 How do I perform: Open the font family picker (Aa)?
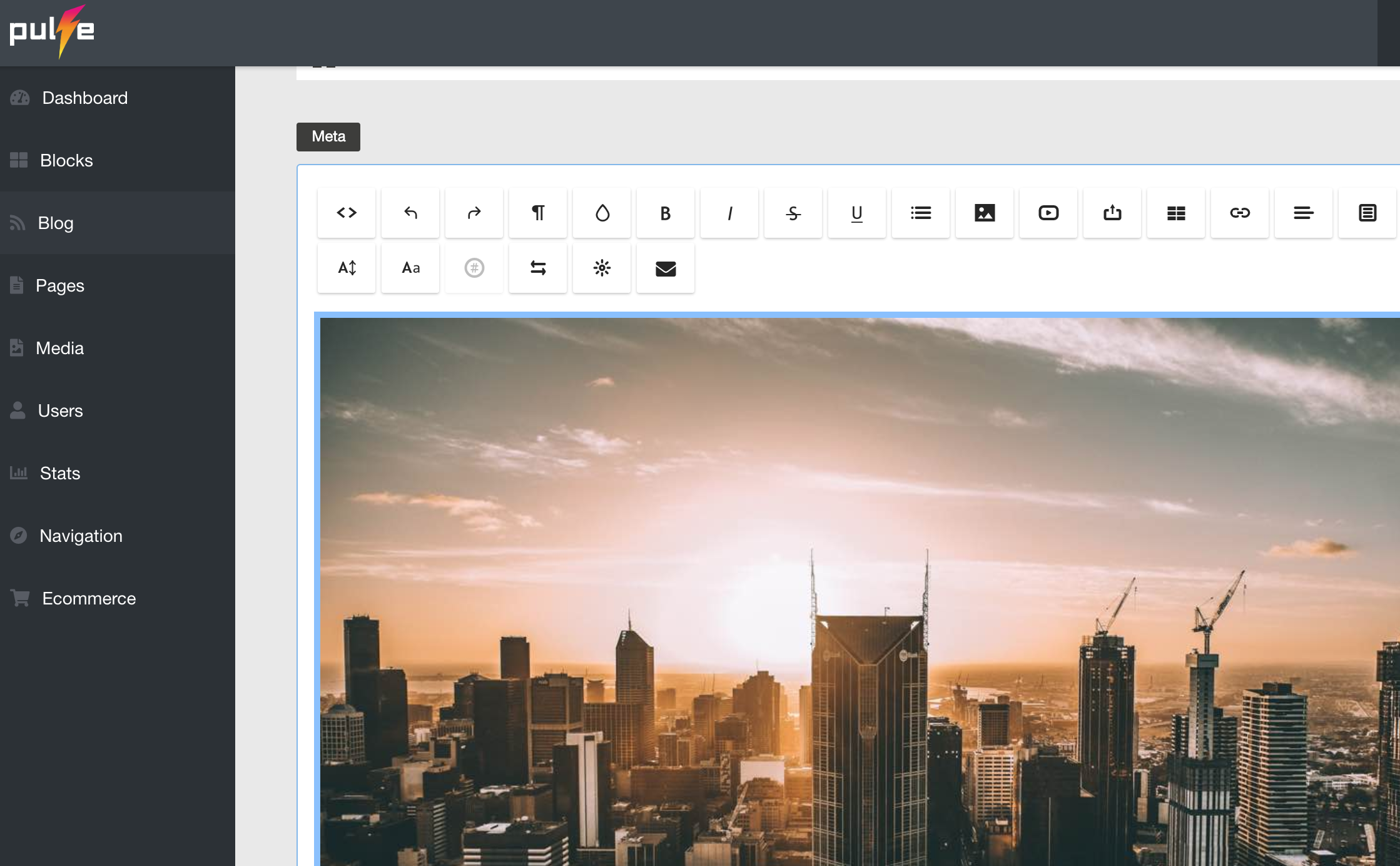[410, 268]
